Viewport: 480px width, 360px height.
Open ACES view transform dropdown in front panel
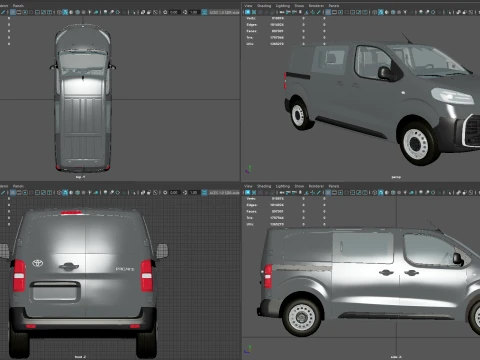pos(224,192)
